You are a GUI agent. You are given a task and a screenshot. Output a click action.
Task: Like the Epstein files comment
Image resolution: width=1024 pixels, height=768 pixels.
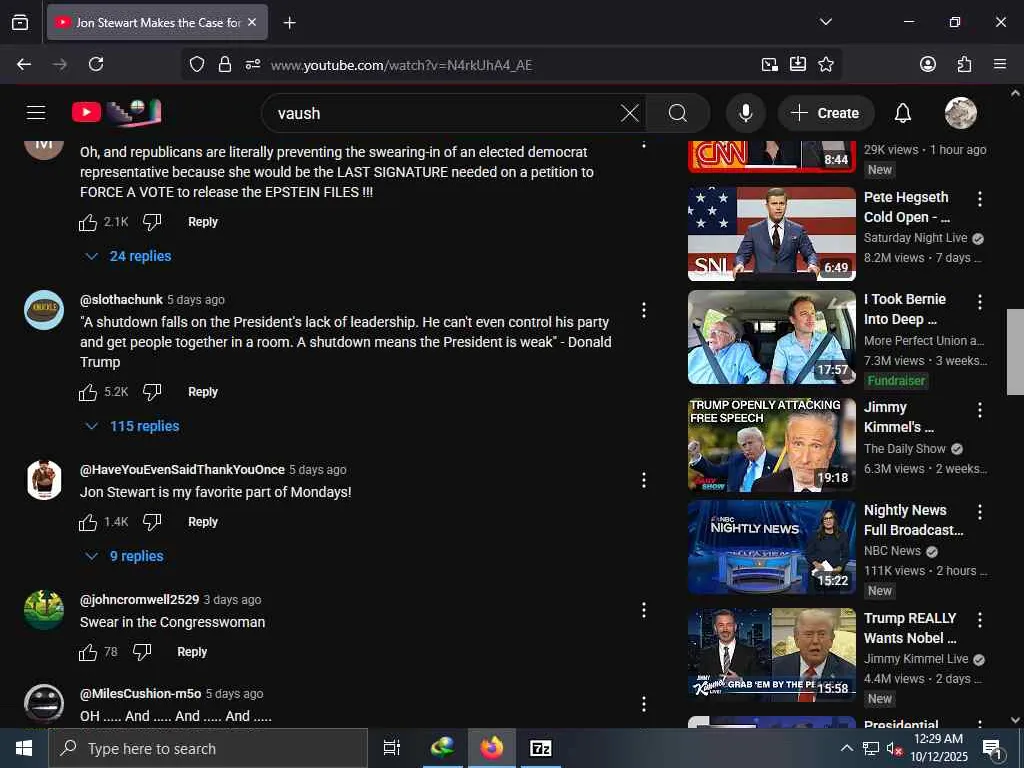(88, 222)
